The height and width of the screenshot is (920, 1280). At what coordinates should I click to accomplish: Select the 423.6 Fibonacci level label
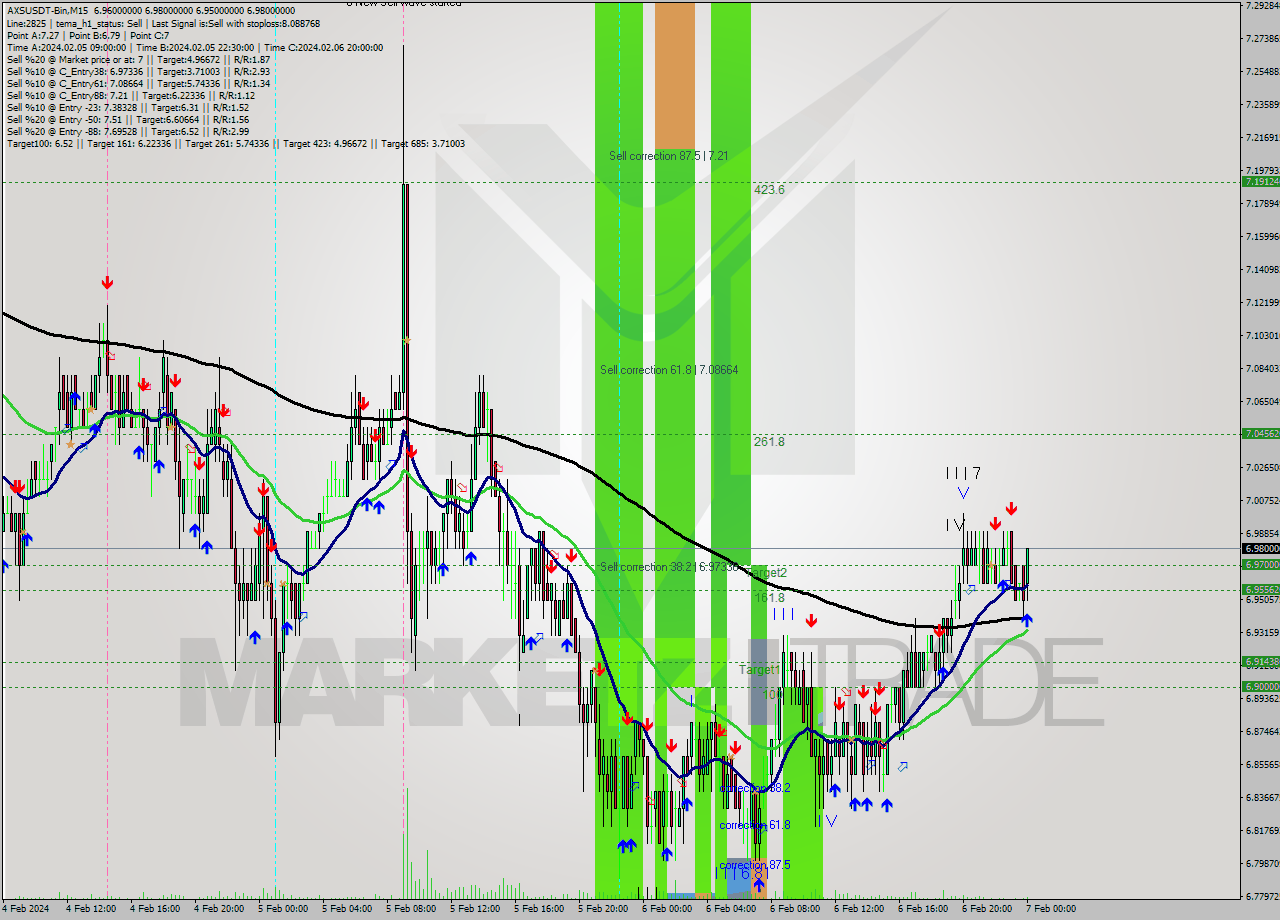click(769, 189)
